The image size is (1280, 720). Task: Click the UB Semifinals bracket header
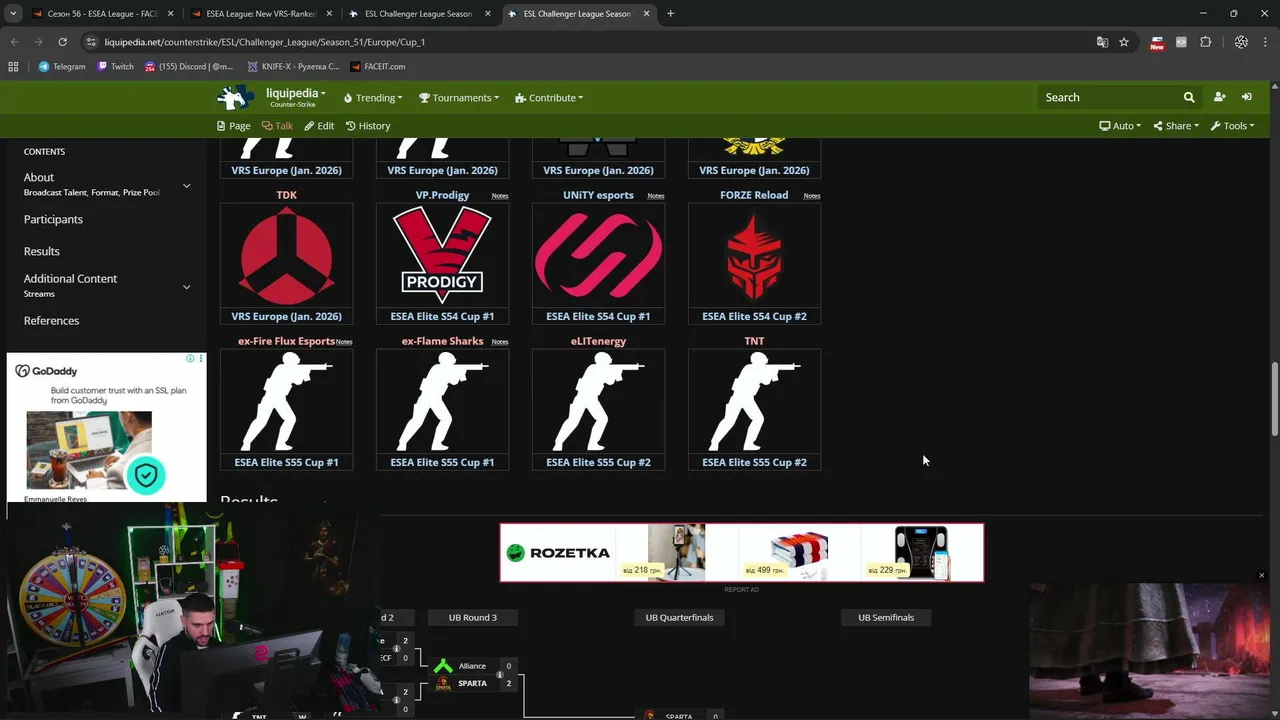886,617
